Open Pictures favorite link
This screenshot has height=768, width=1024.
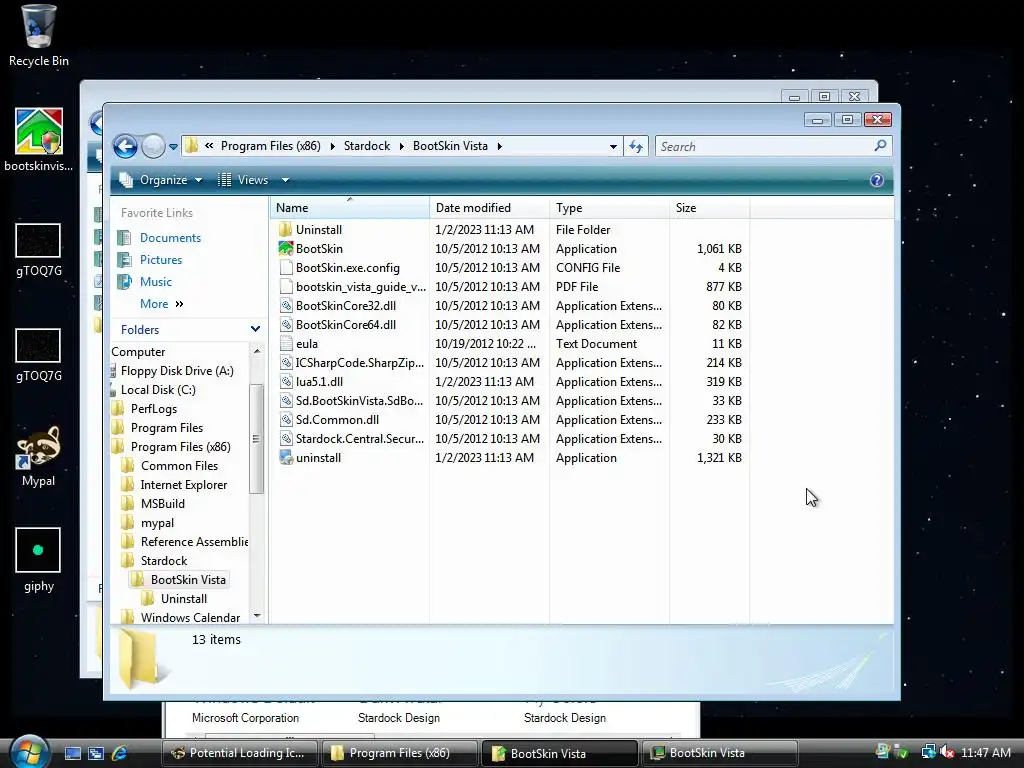click(161, 260)
